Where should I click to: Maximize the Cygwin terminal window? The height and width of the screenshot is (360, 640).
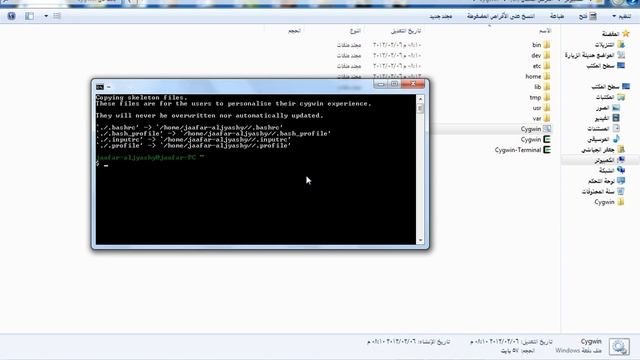[394, 84]
